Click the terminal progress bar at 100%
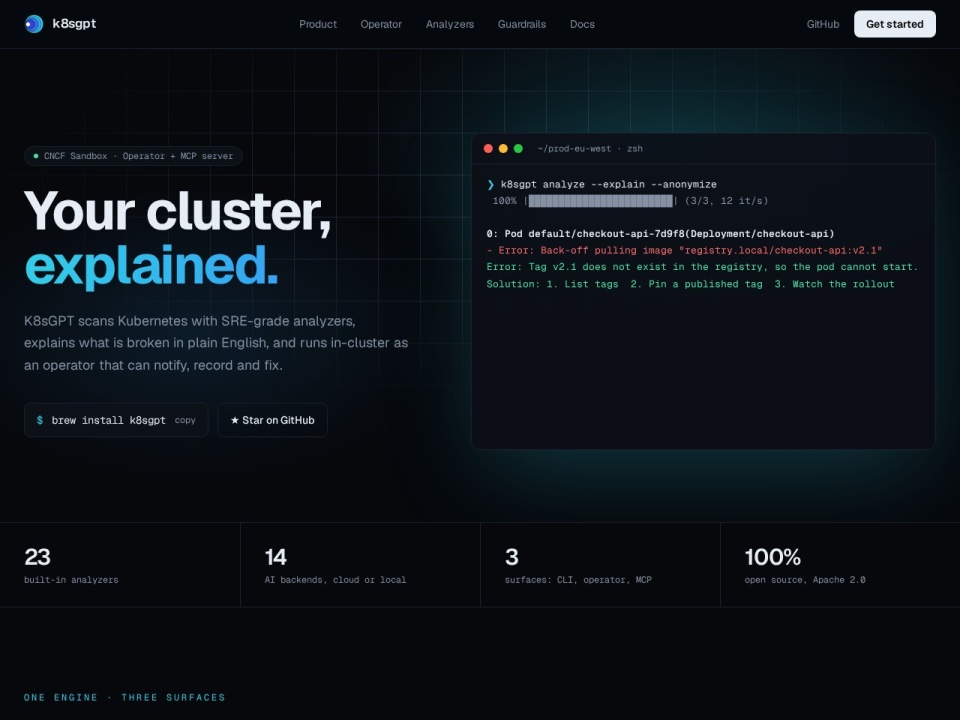The image size is (960, 720). 601,201
